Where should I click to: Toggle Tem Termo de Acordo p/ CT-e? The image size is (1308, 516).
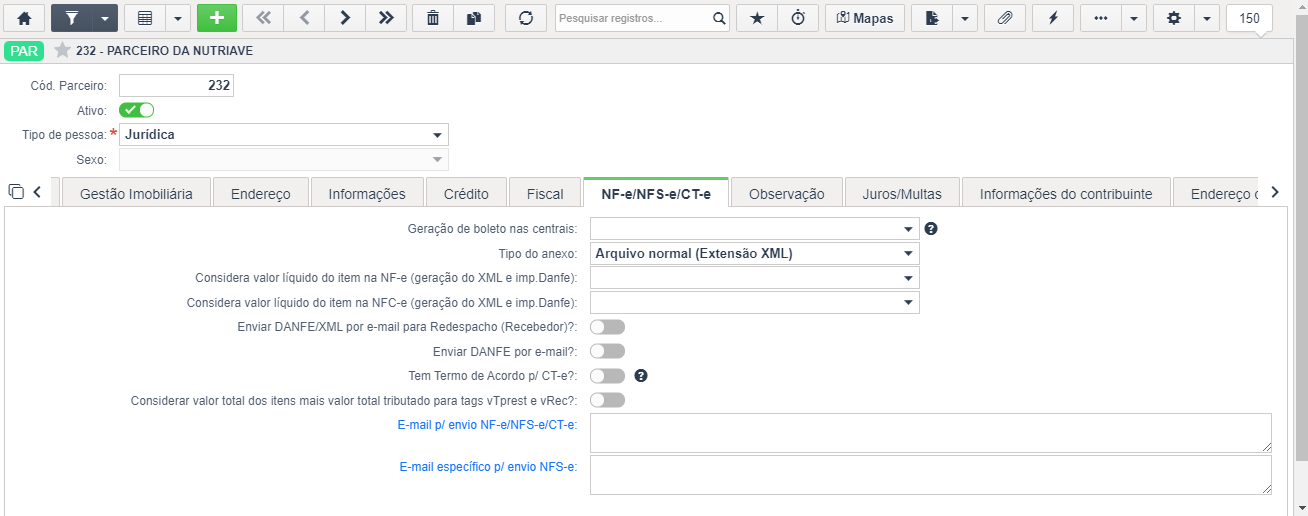tap(607, 376)
